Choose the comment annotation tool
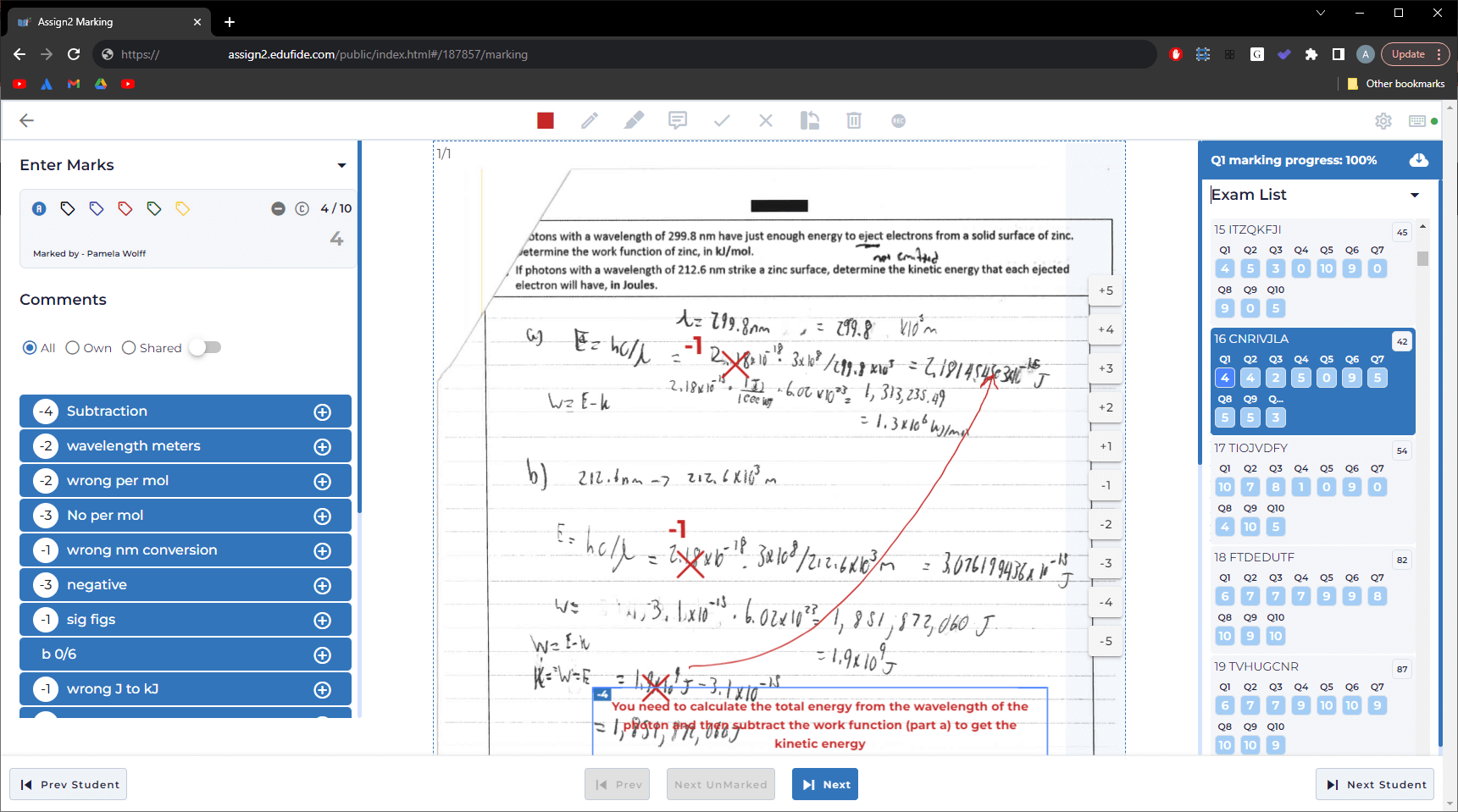The image size is (1458, 812). pos(678,120)
